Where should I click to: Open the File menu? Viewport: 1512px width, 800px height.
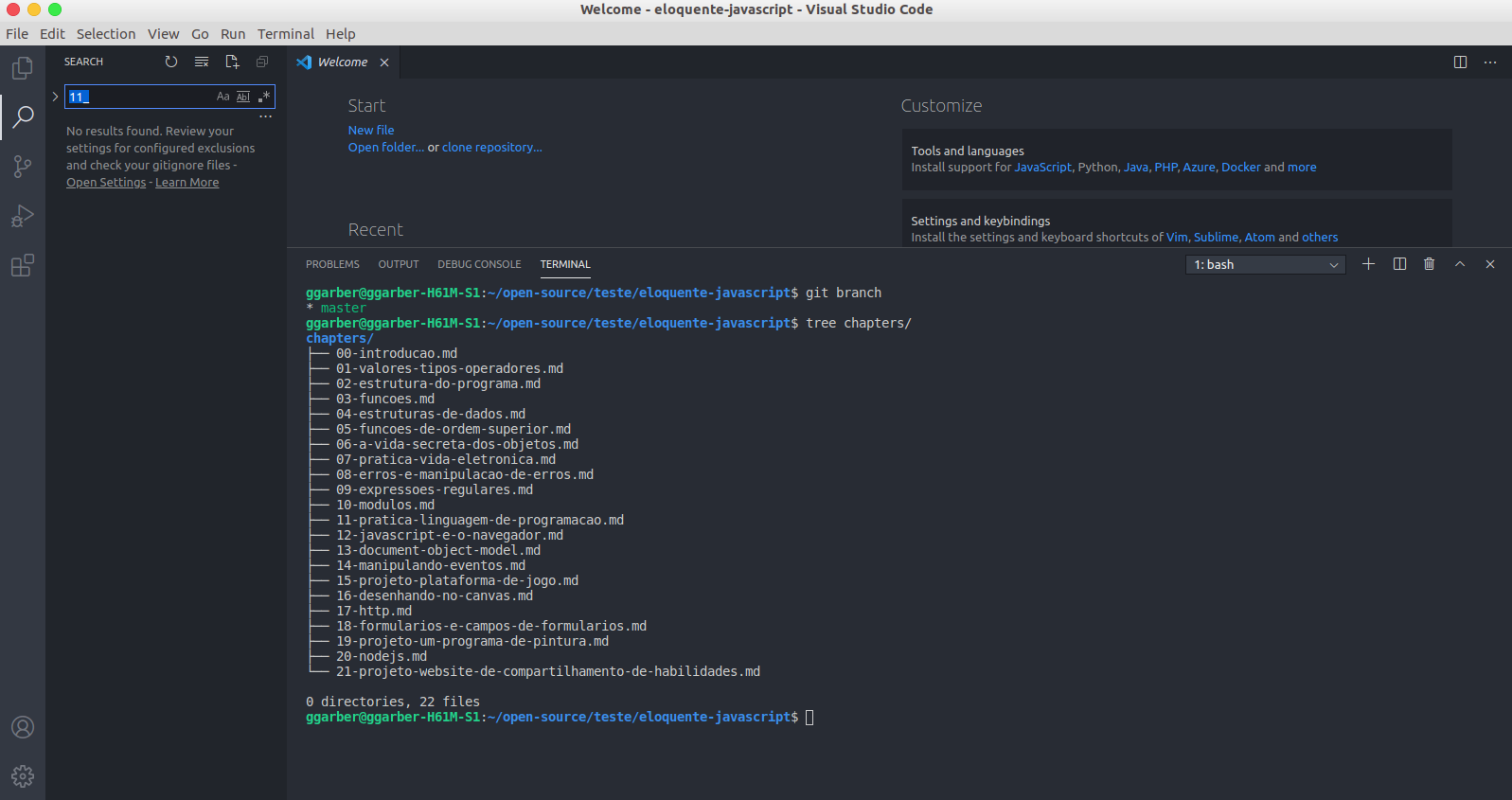[17, 34]
